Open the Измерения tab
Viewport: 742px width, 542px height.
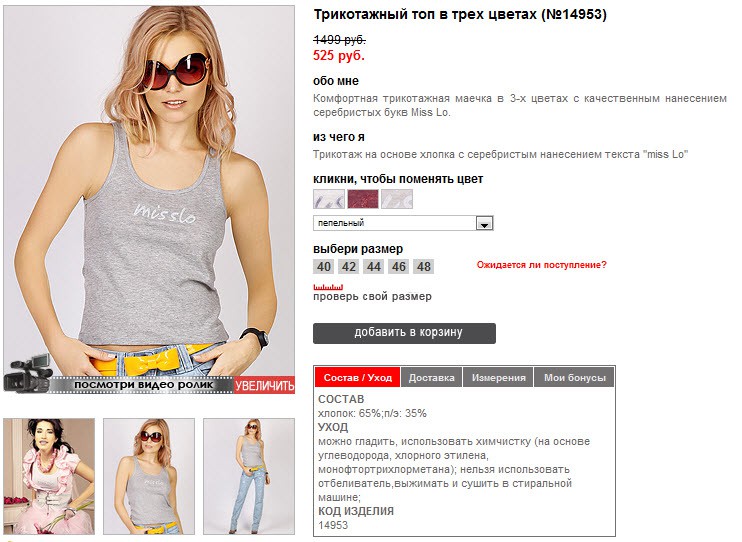(498, 377)
